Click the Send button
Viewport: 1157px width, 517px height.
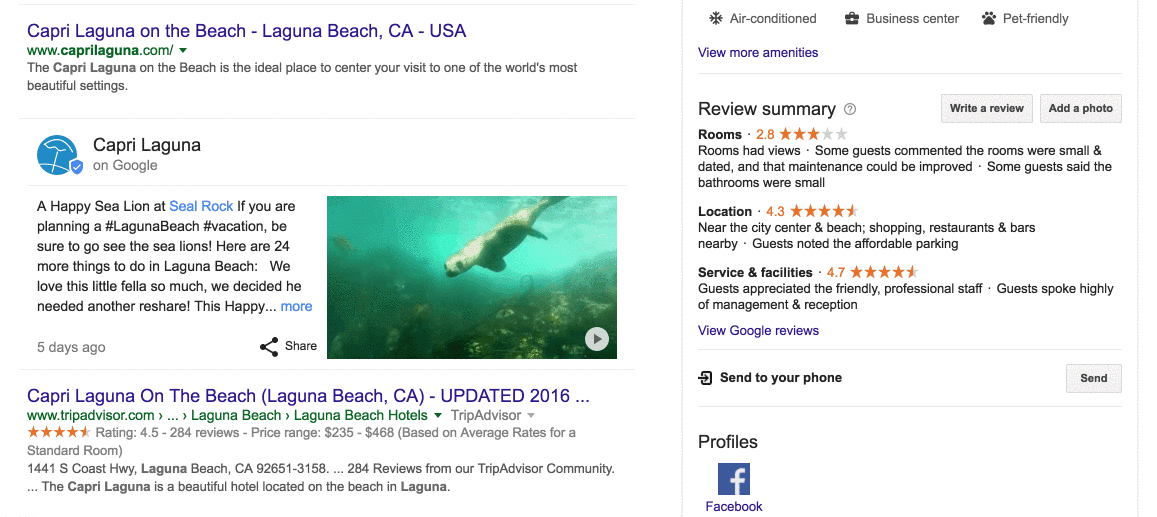(1094, 378)
